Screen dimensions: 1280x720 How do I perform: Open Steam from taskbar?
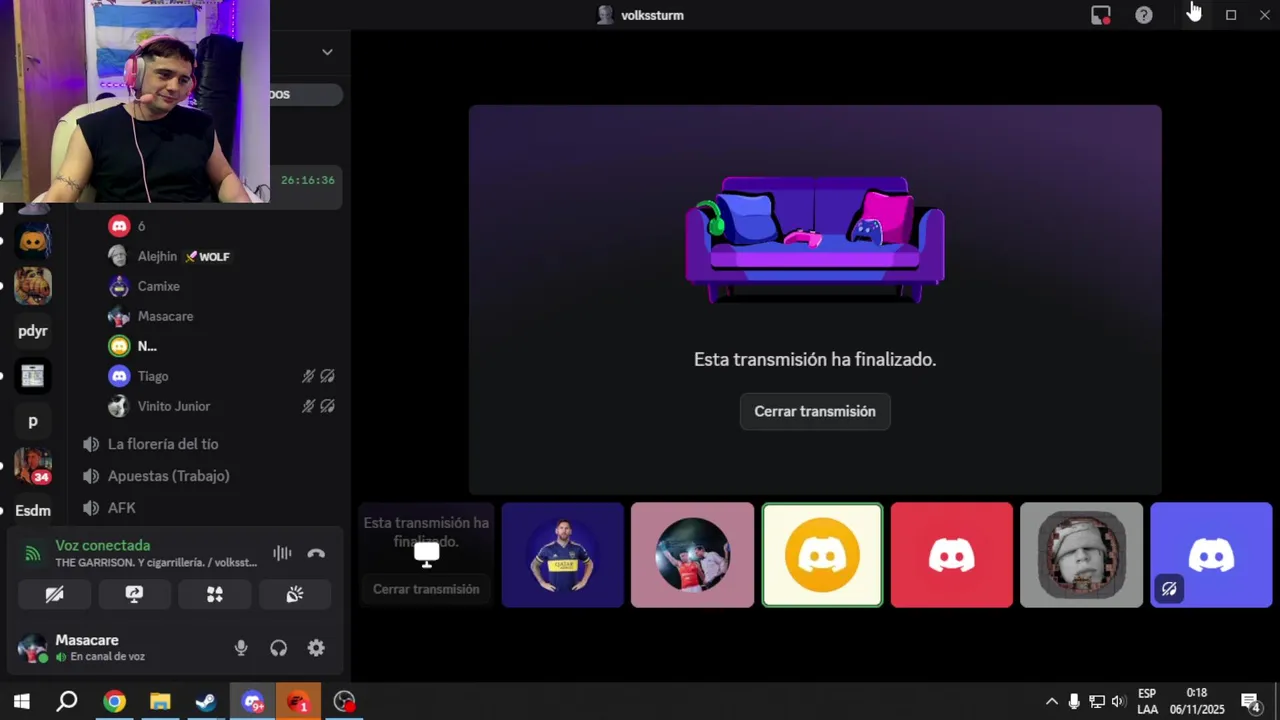click(206, 702)
